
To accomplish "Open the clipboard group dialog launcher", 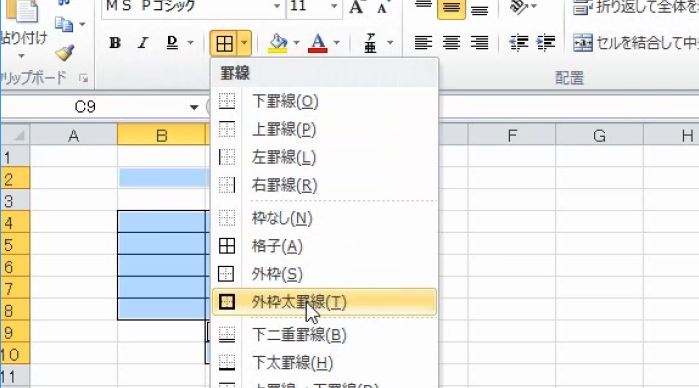I will [83, 78].
